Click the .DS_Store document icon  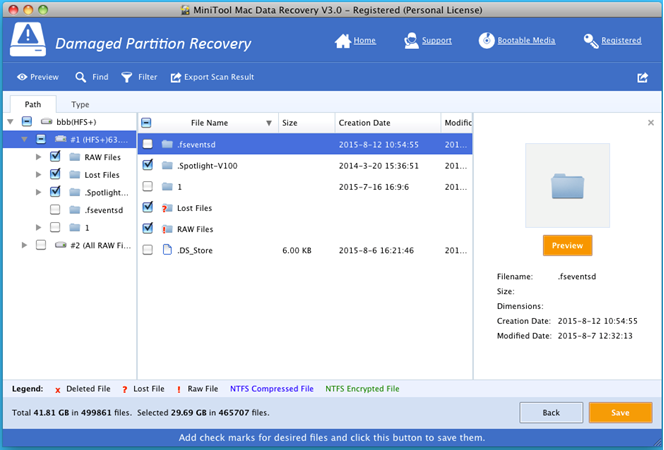pyautogui.click(x=167, y=250)
